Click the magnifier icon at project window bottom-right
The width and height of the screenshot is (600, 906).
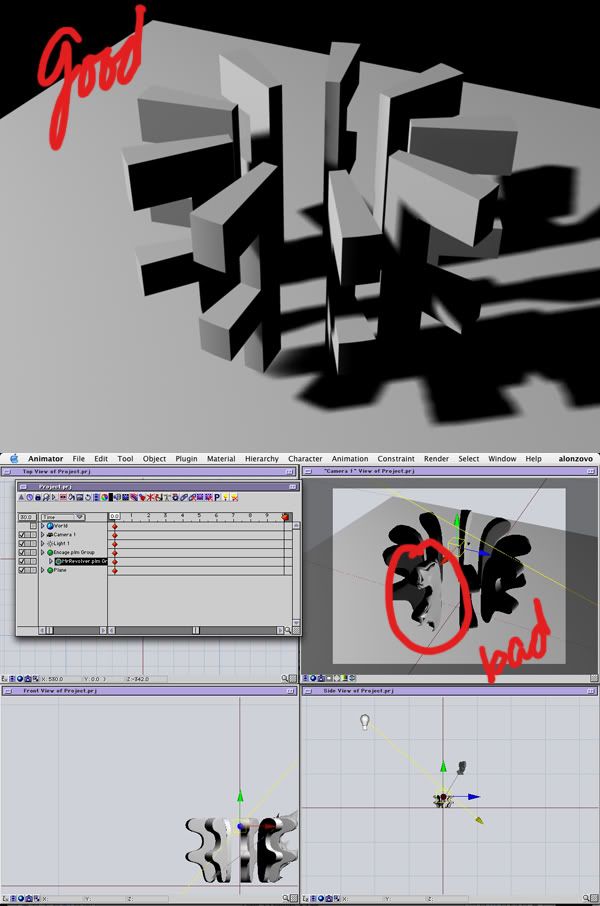click(288, 630)
